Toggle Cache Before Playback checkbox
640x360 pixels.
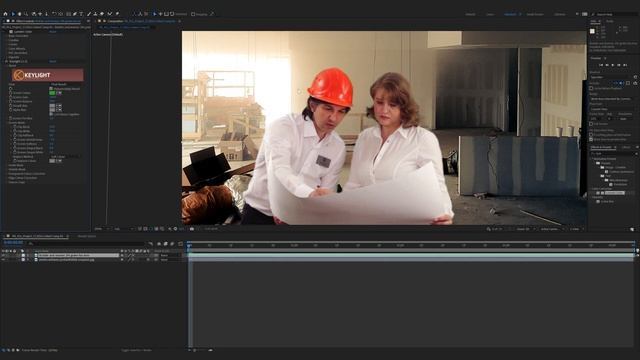click(591, 88)
